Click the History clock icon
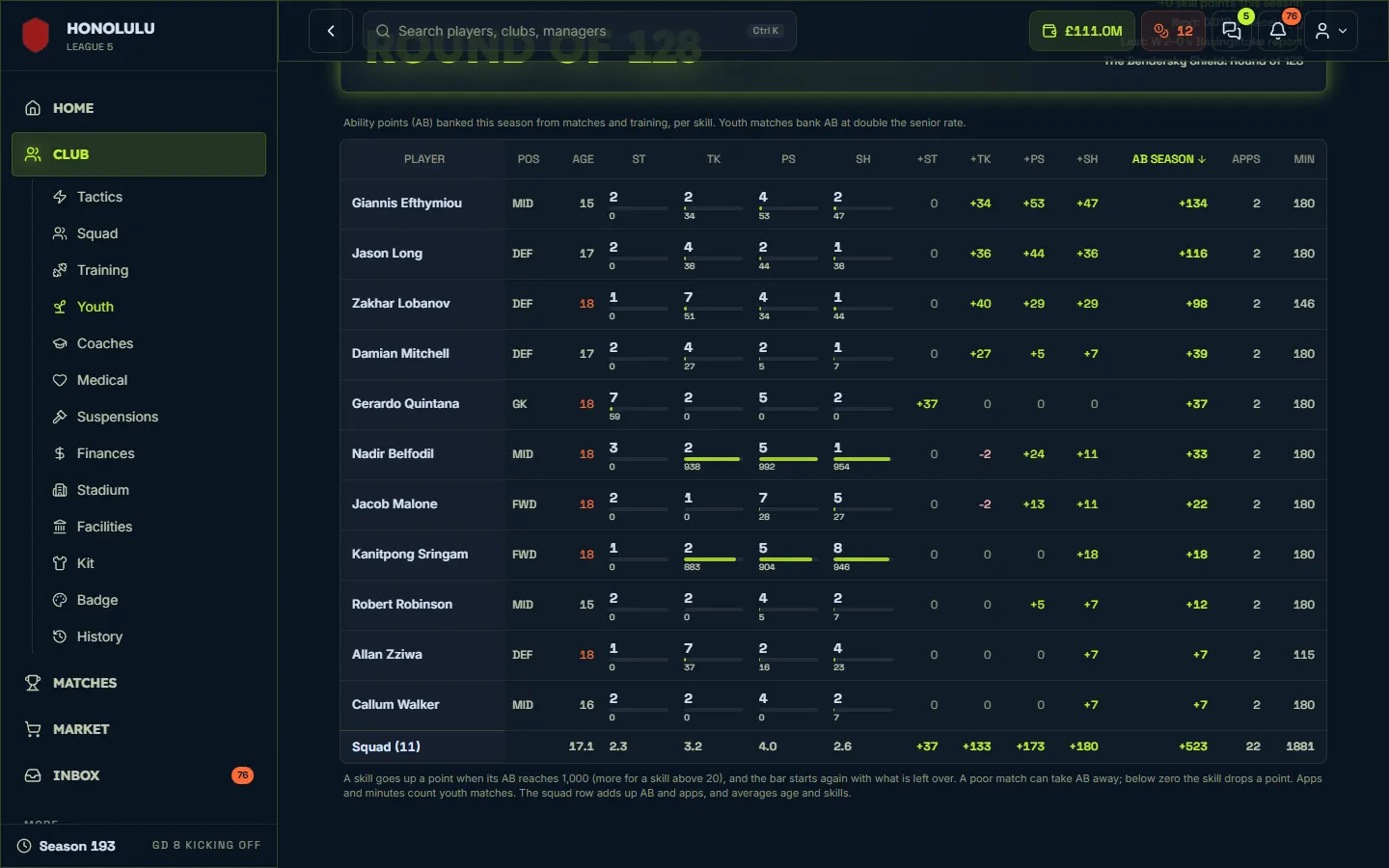Viewport: 1389px width, 868px height. [60, 637]
